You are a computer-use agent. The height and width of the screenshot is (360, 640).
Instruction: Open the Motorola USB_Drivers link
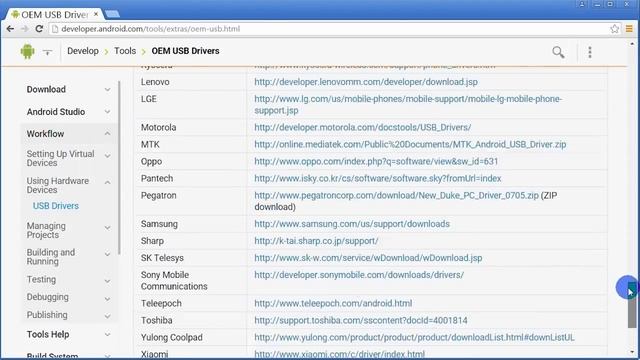pyautogui.click(x=362, y=127)
